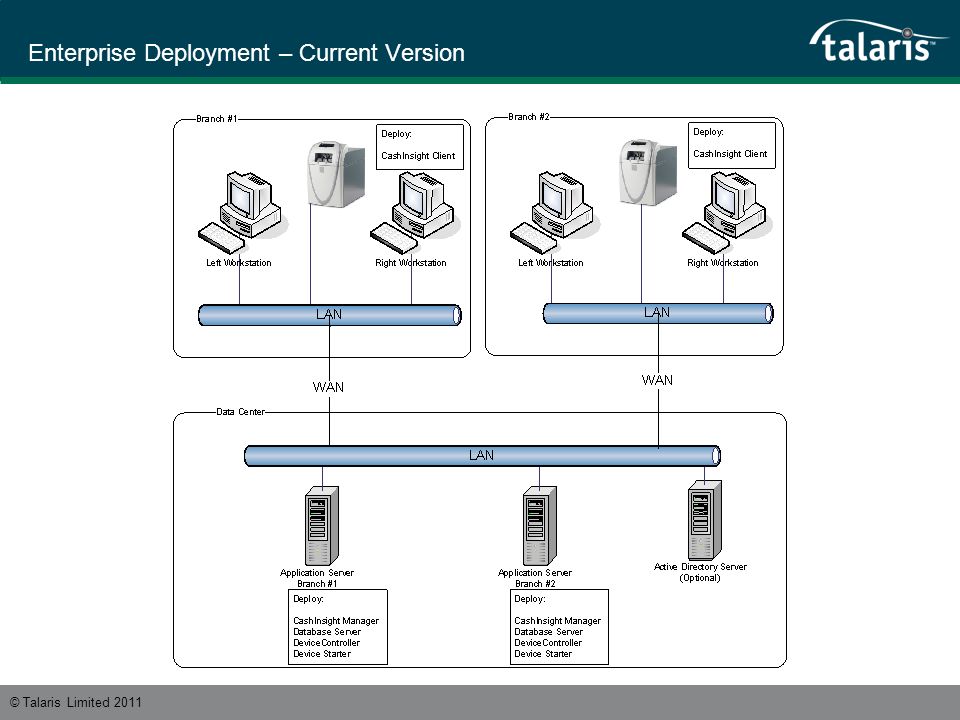The height and width of the screenshot is (720, 960).
Task: Click the Talaris logo in the header
Action: click(877, 42)
